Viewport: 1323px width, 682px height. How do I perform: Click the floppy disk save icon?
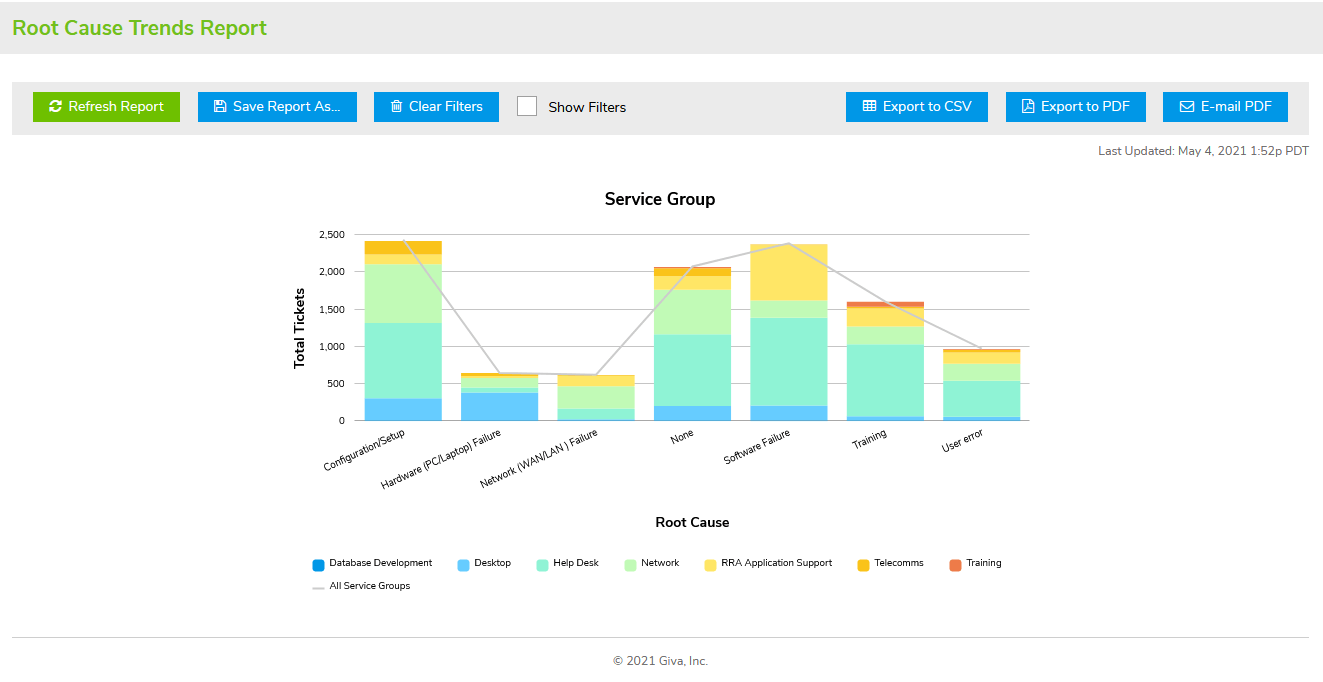pos(220,107)
